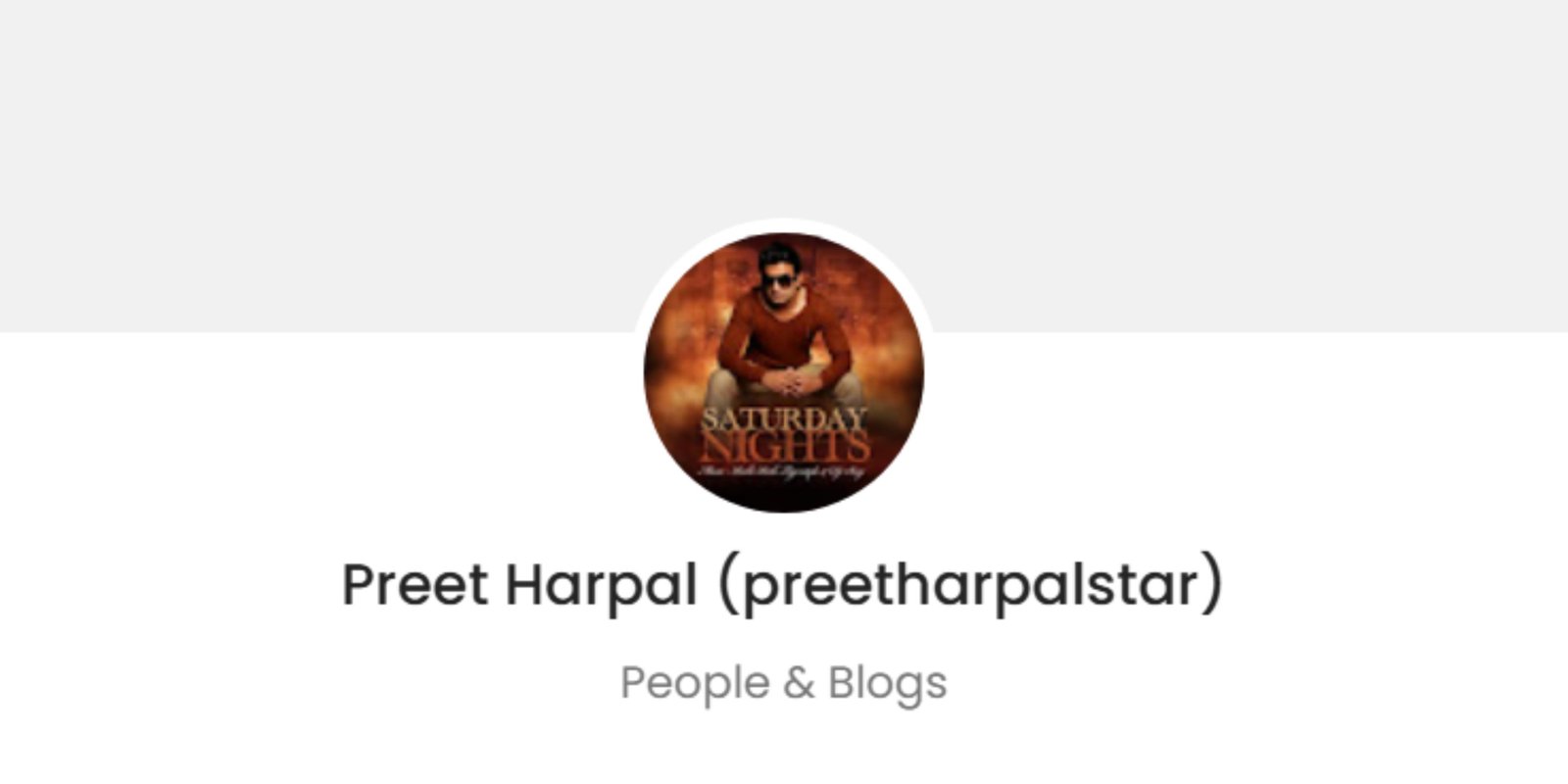Viewport: 1568px width, 784px height.
Task: Open the People & Blogs category link
Action: [x=784, y=683]
